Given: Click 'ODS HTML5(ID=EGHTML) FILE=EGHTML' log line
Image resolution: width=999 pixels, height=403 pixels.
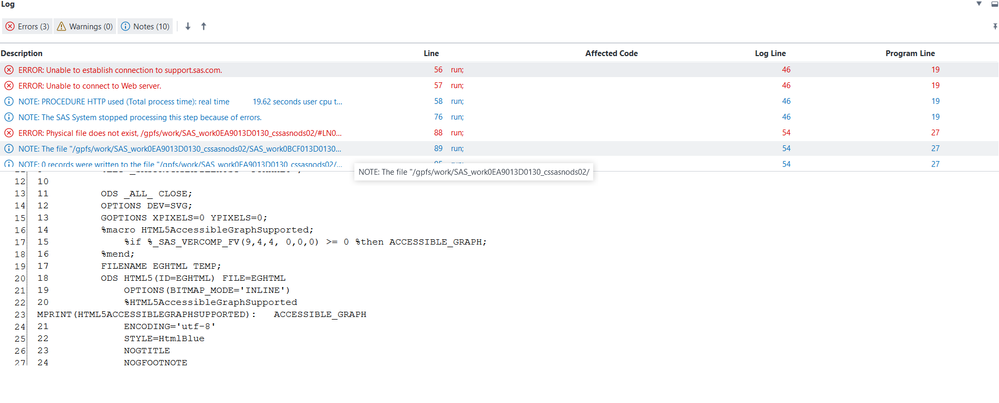Looking at the screenshot, I should tap(193, 278).
